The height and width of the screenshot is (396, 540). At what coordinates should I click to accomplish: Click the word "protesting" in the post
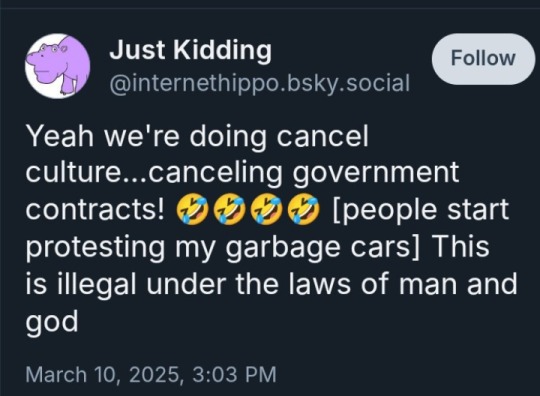click(x=95, y=248)
